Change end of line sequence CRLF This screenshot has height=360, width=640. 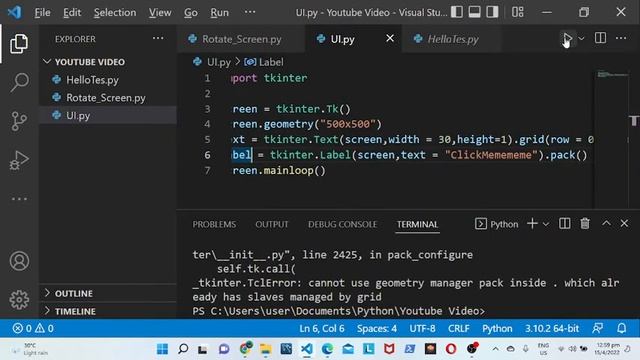458,329
